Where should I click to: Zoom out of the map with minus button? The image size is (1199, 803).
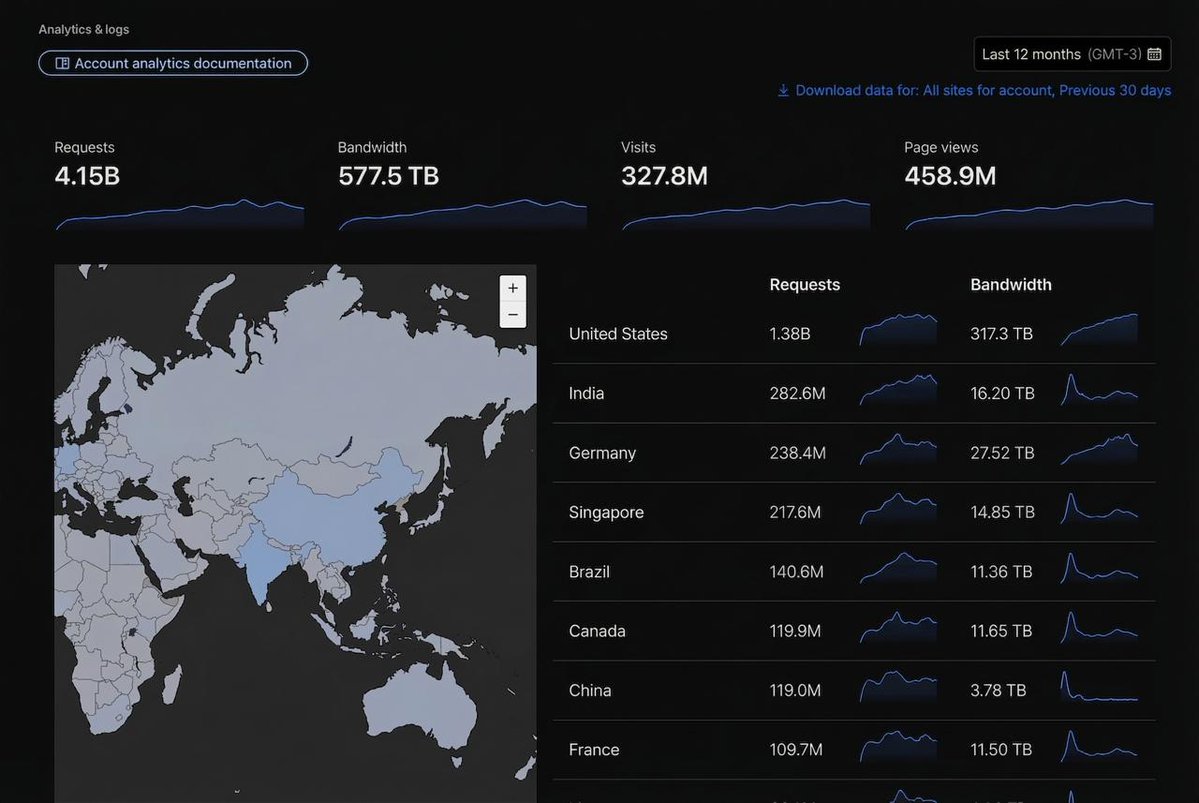pos(513,315)
